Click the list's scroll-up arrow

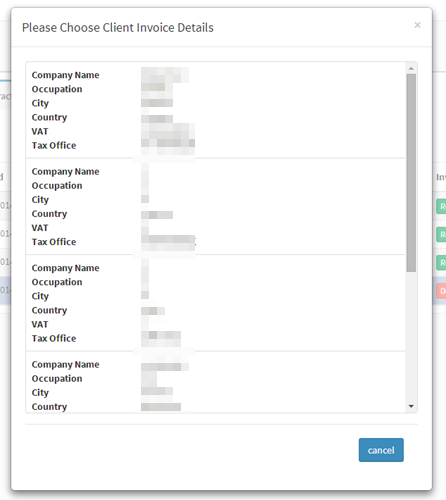click(x=411, y=68)
